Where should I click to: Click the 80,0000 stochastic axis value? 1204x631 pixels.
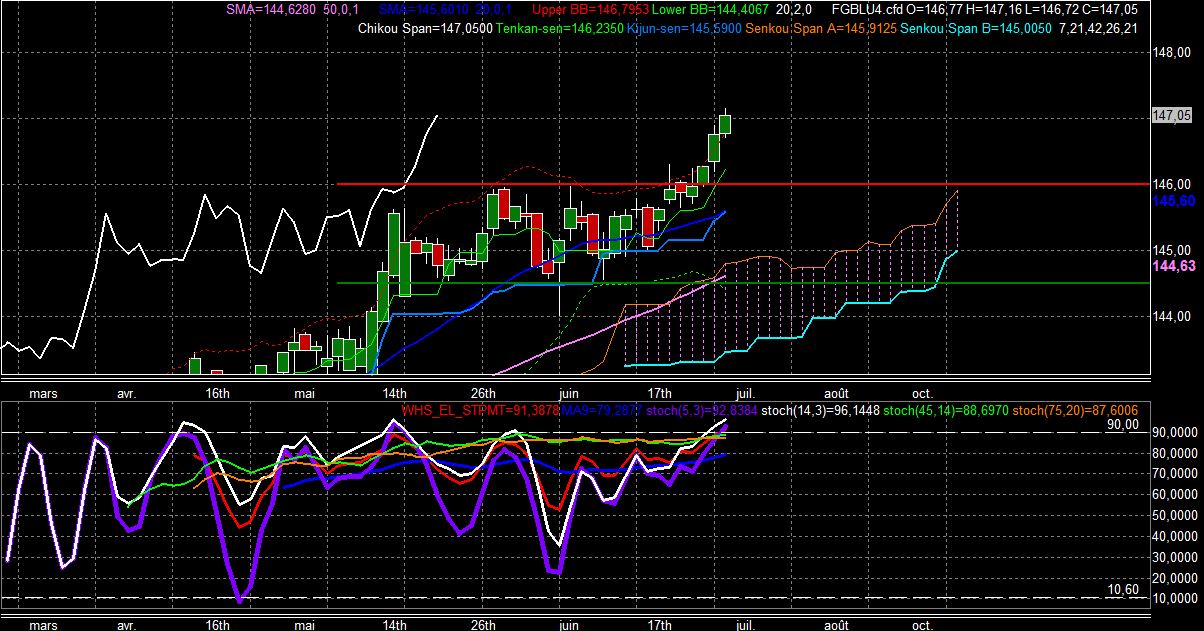(1174, 453)
